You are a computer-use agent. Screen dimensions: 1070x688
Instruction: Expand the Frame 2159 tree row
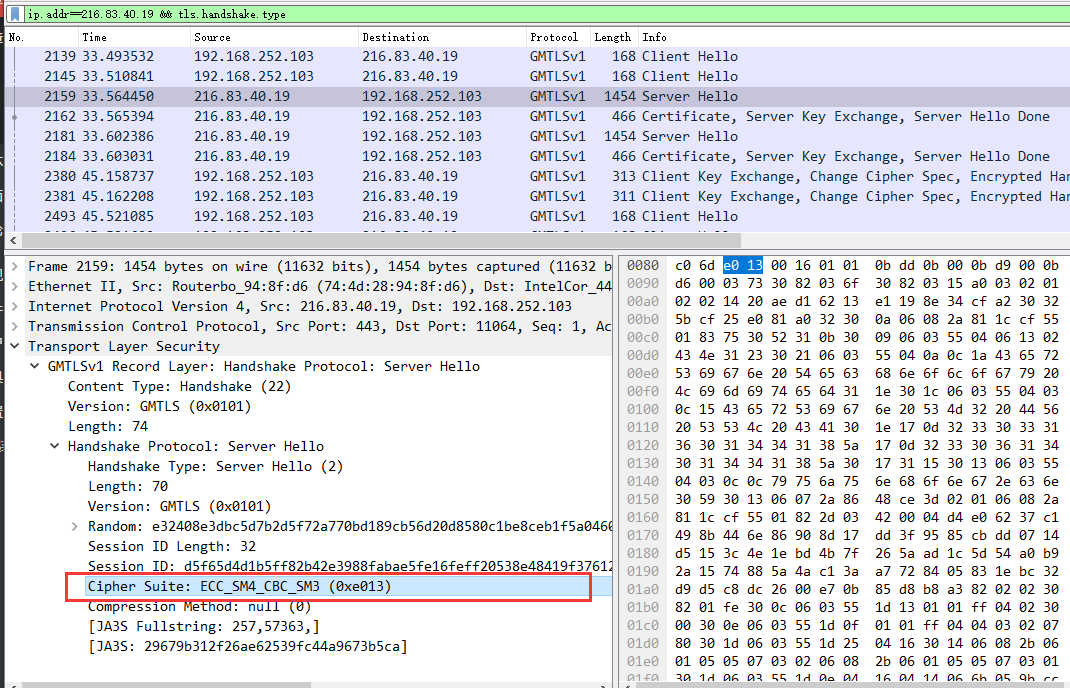15,266
